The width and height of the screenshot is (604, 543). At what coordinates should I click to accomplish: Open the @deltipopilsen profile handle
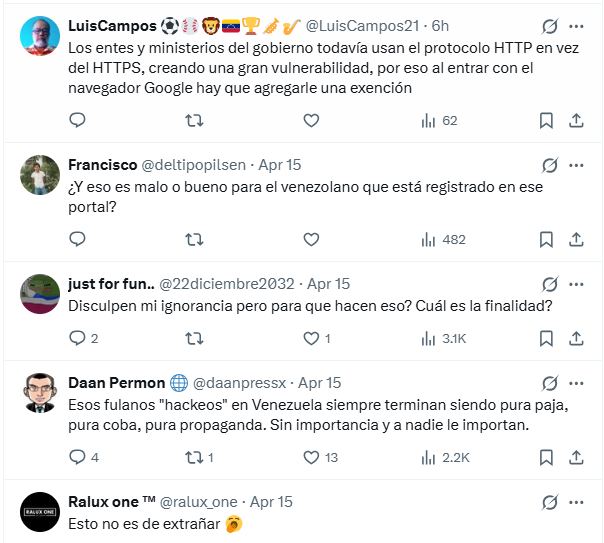click(x=198, y=165)
